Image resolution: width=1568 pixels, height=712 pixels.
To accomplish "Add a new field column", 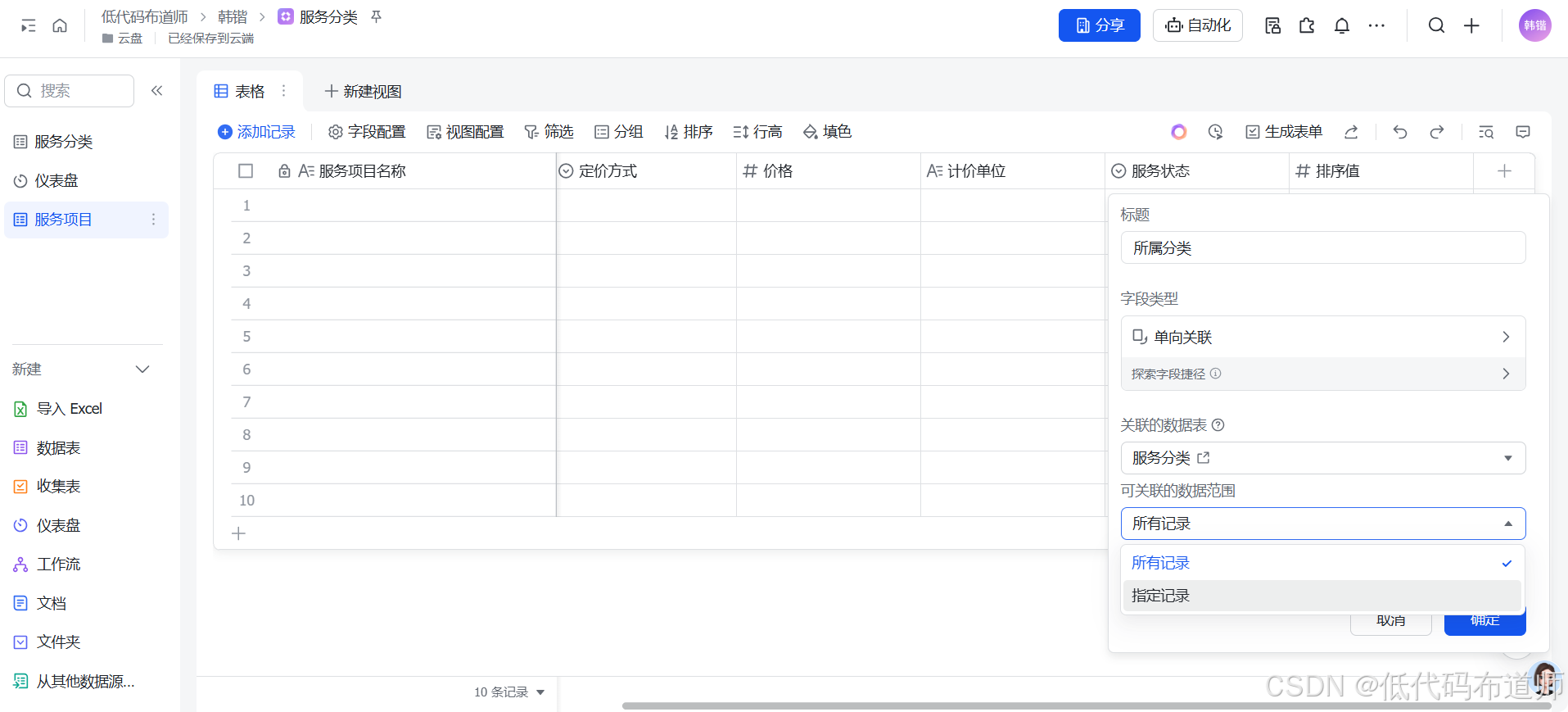I will coord(1504,171).
